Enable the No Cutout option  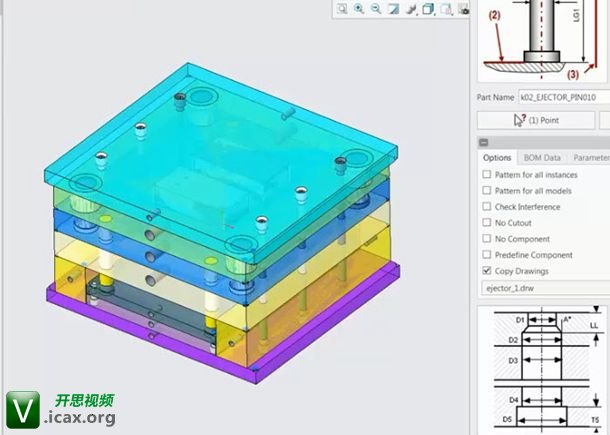487,223
